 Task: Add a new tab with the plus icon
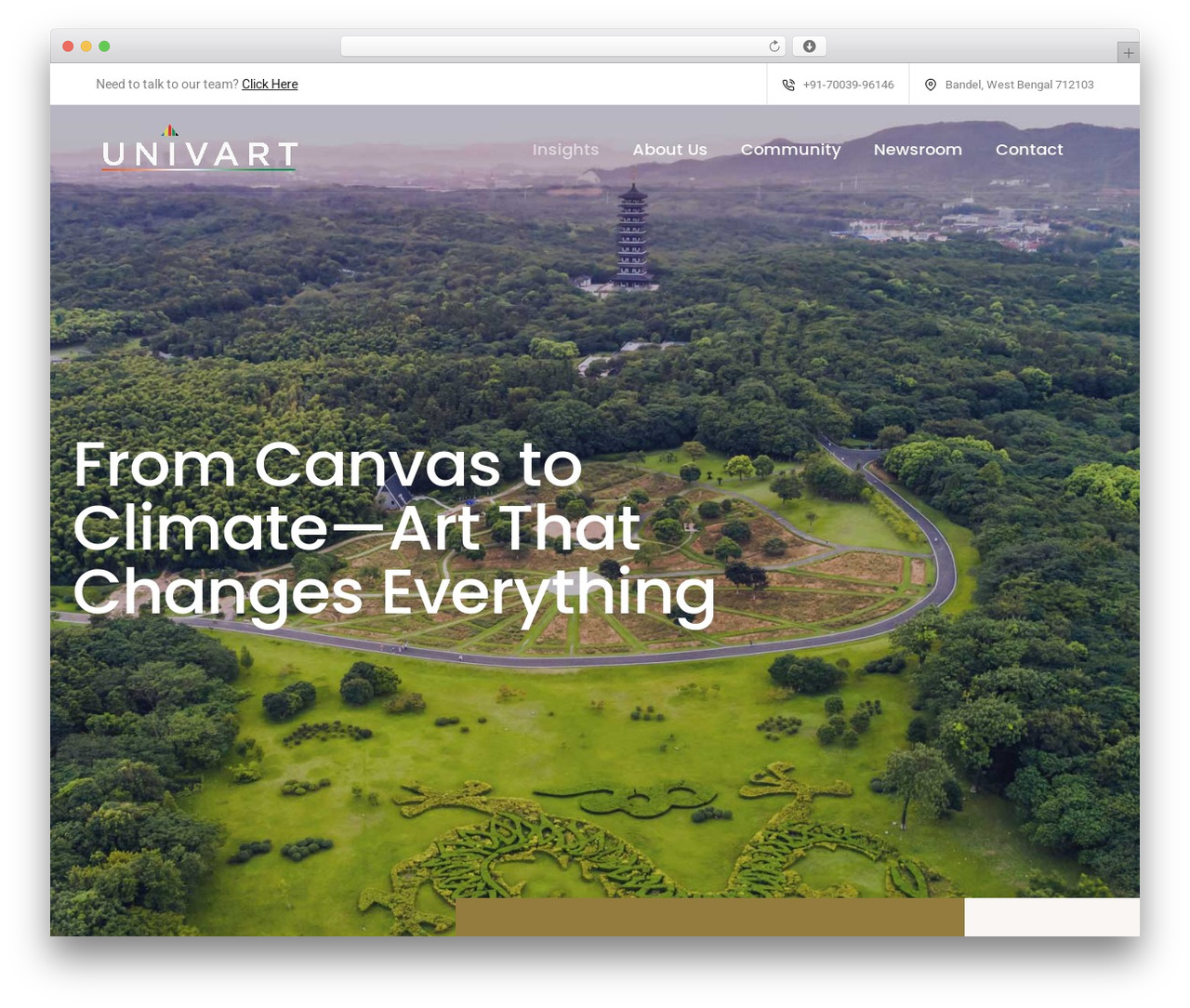point(1129,53)
